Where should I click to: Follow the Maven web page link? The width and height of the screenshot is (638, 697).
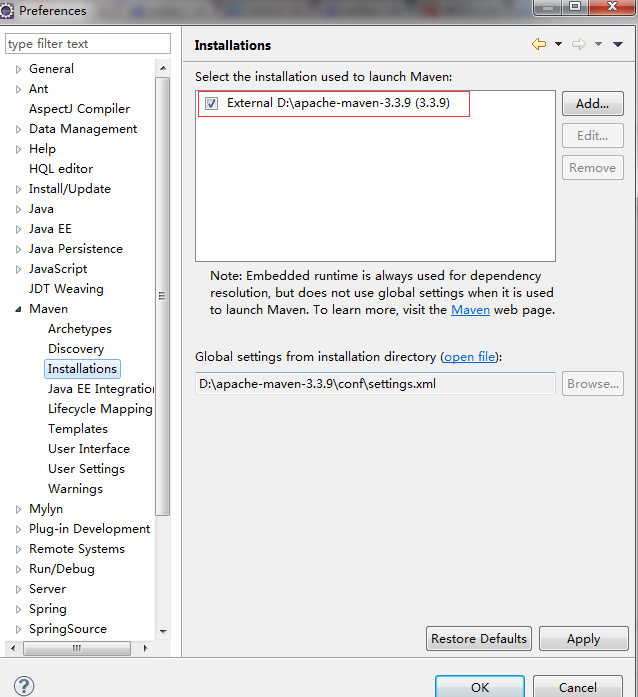click(x=470, y=310)
